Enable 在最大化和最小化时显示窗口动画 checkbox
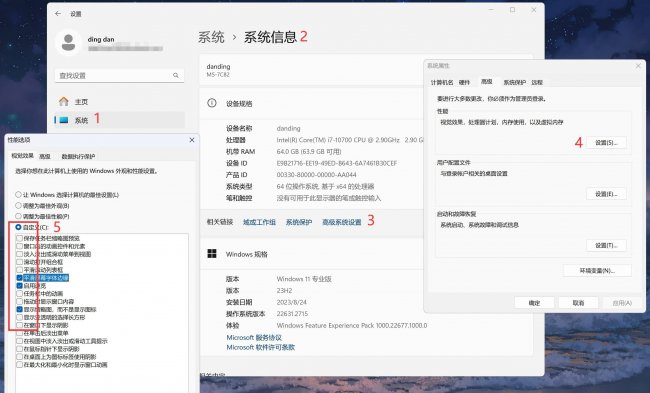The image size is (650, 393). coord(19,365)
